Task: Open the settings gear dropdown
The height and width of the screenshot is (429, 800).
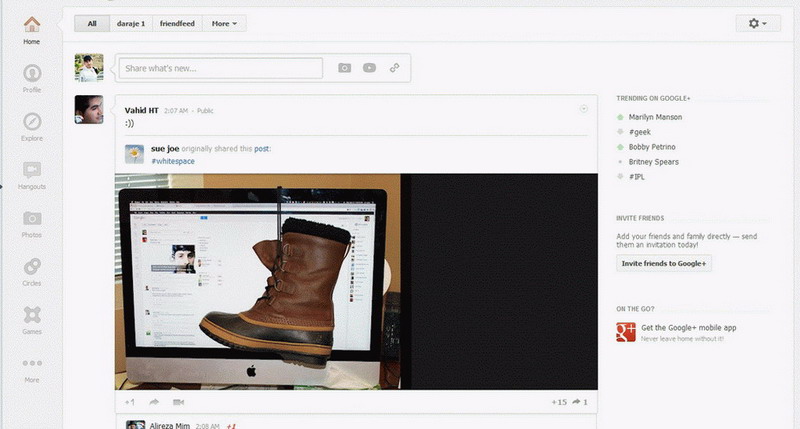Action: click(x=758, y=23)
